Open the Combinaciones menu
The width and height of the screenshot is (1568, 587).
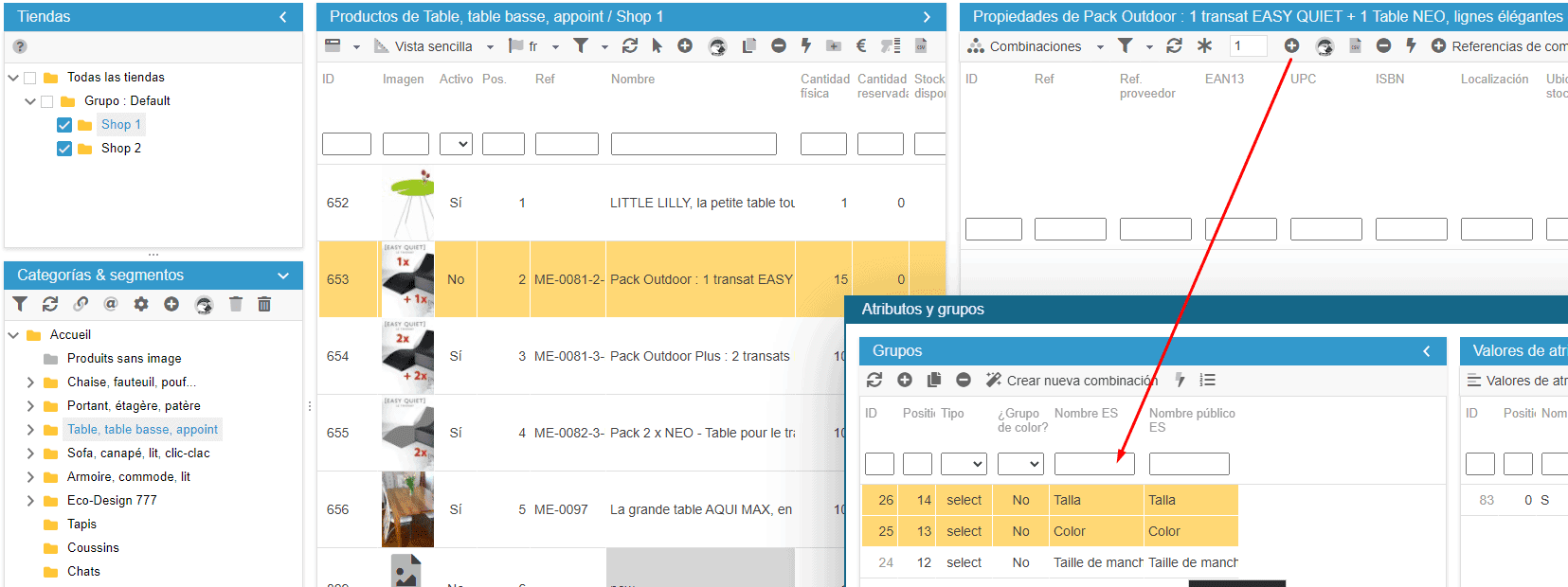(x=1035, y=46)
